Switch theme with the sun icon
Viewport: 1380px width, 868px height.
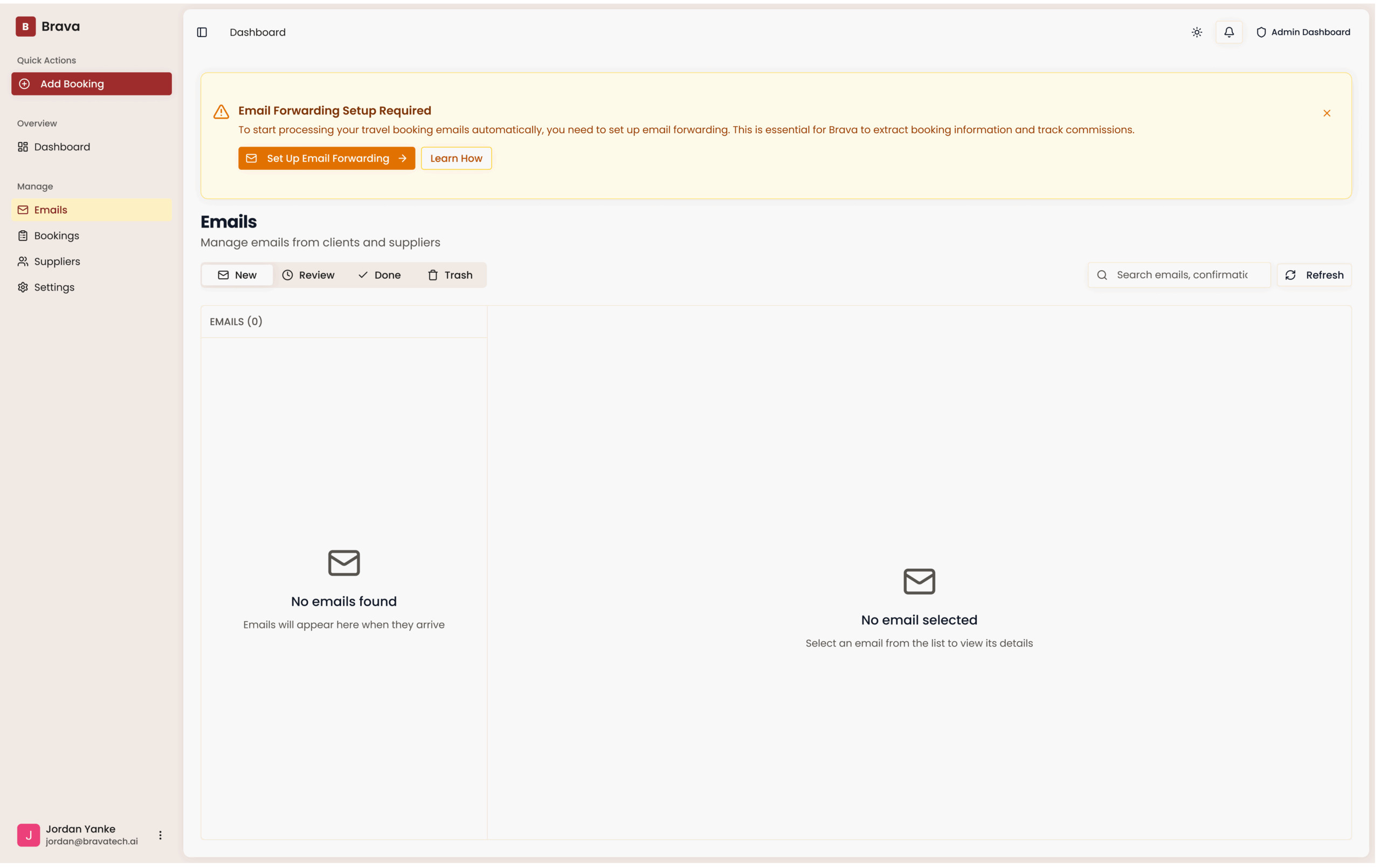click(x=1197, y=32)
